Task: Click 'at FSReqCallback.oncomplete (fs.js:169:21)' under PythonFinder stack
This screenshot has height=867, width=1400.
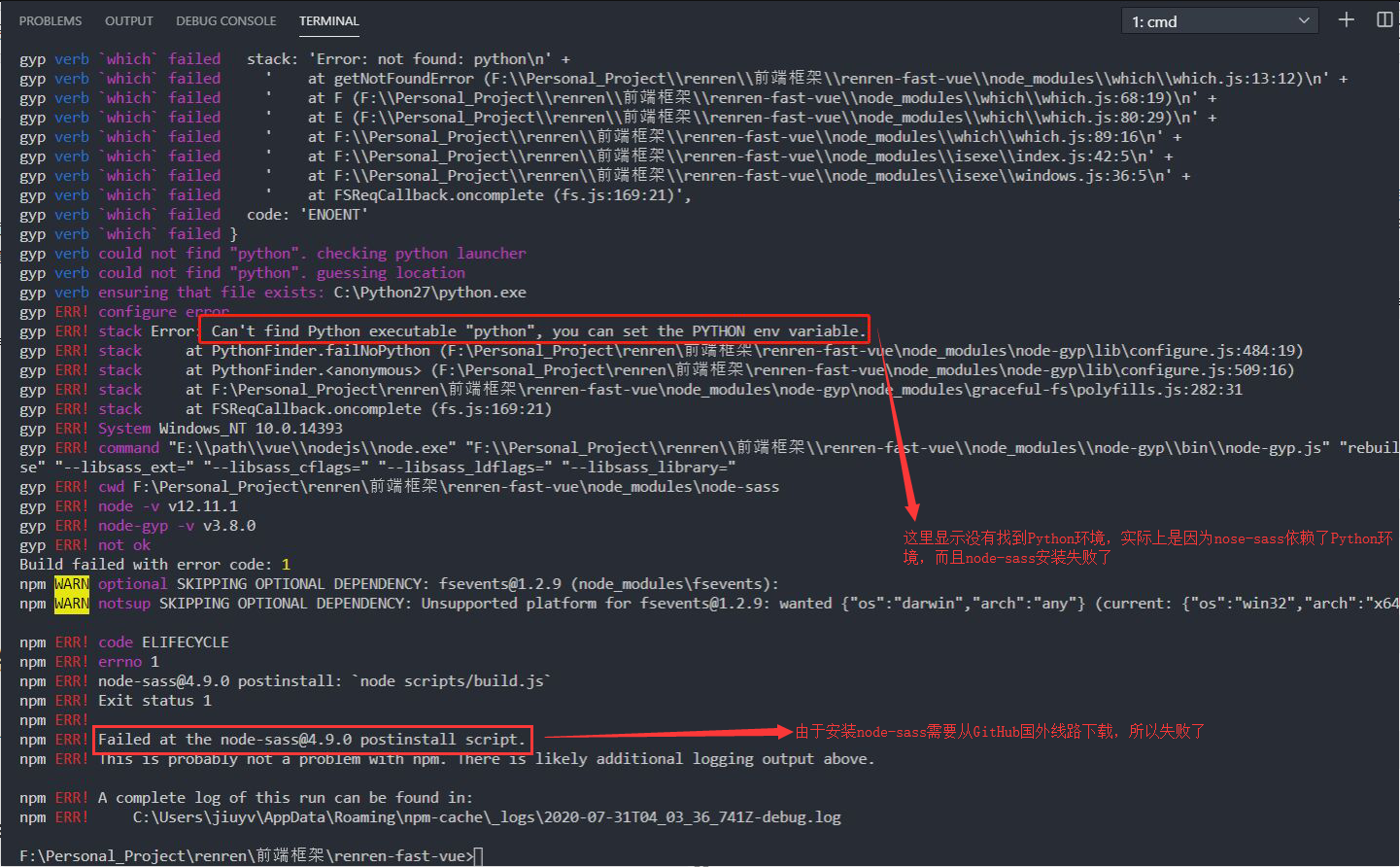Action: (x=368, y=409)
